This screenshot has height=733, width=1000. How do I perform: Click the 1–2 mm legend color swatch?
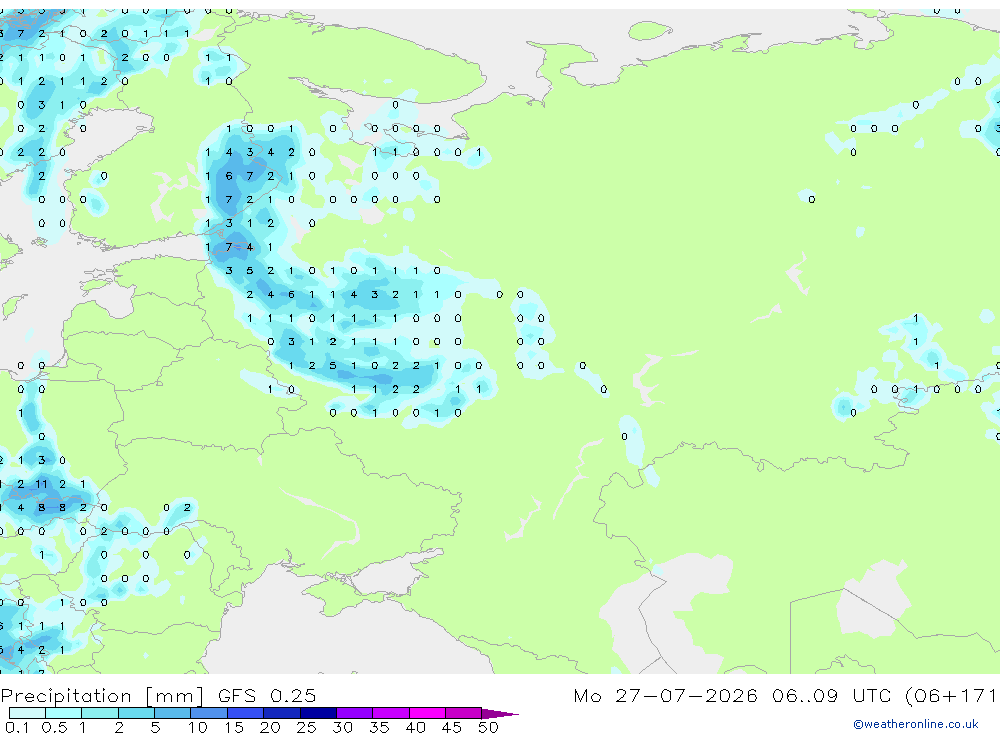tap(99, 713)
